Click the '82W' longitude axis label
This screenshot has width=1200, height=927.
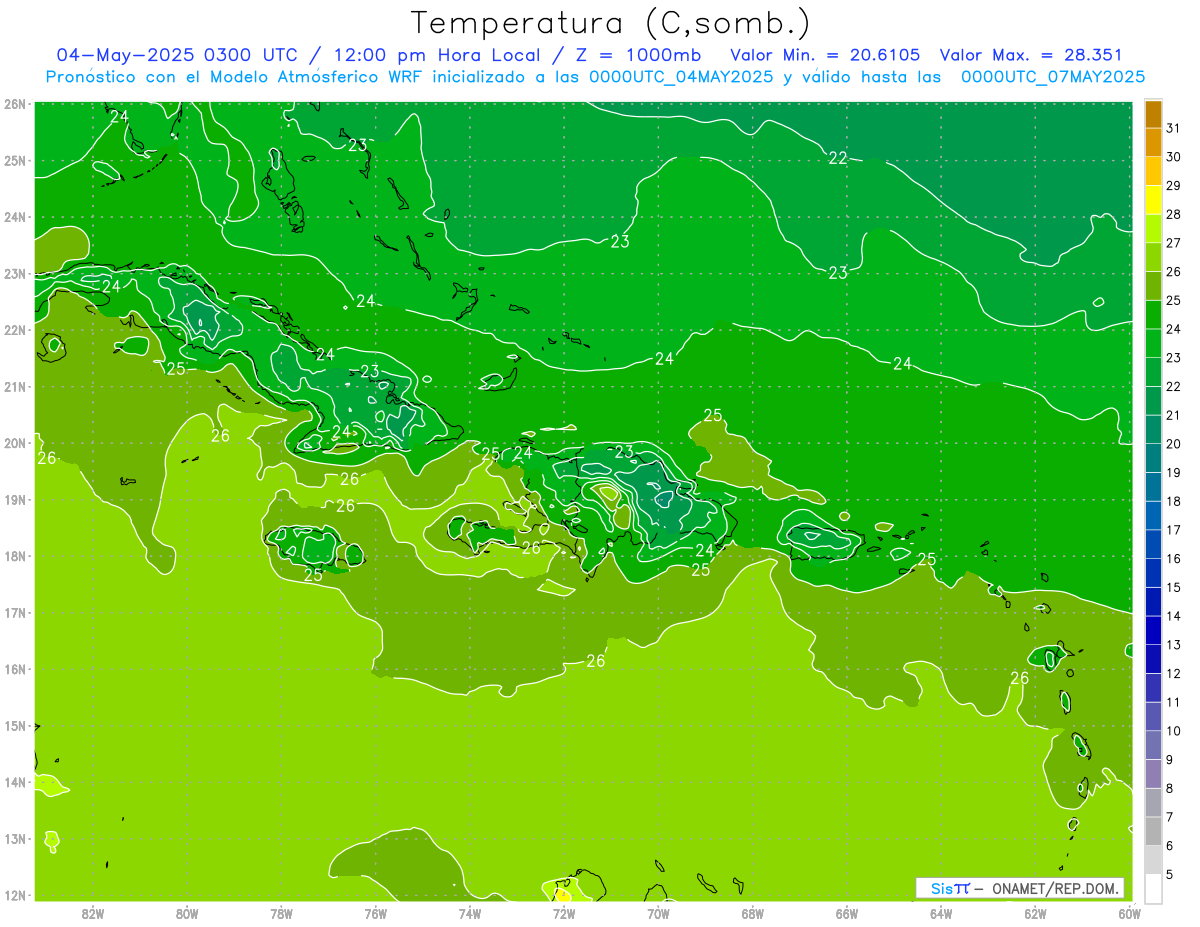point(93,913)
